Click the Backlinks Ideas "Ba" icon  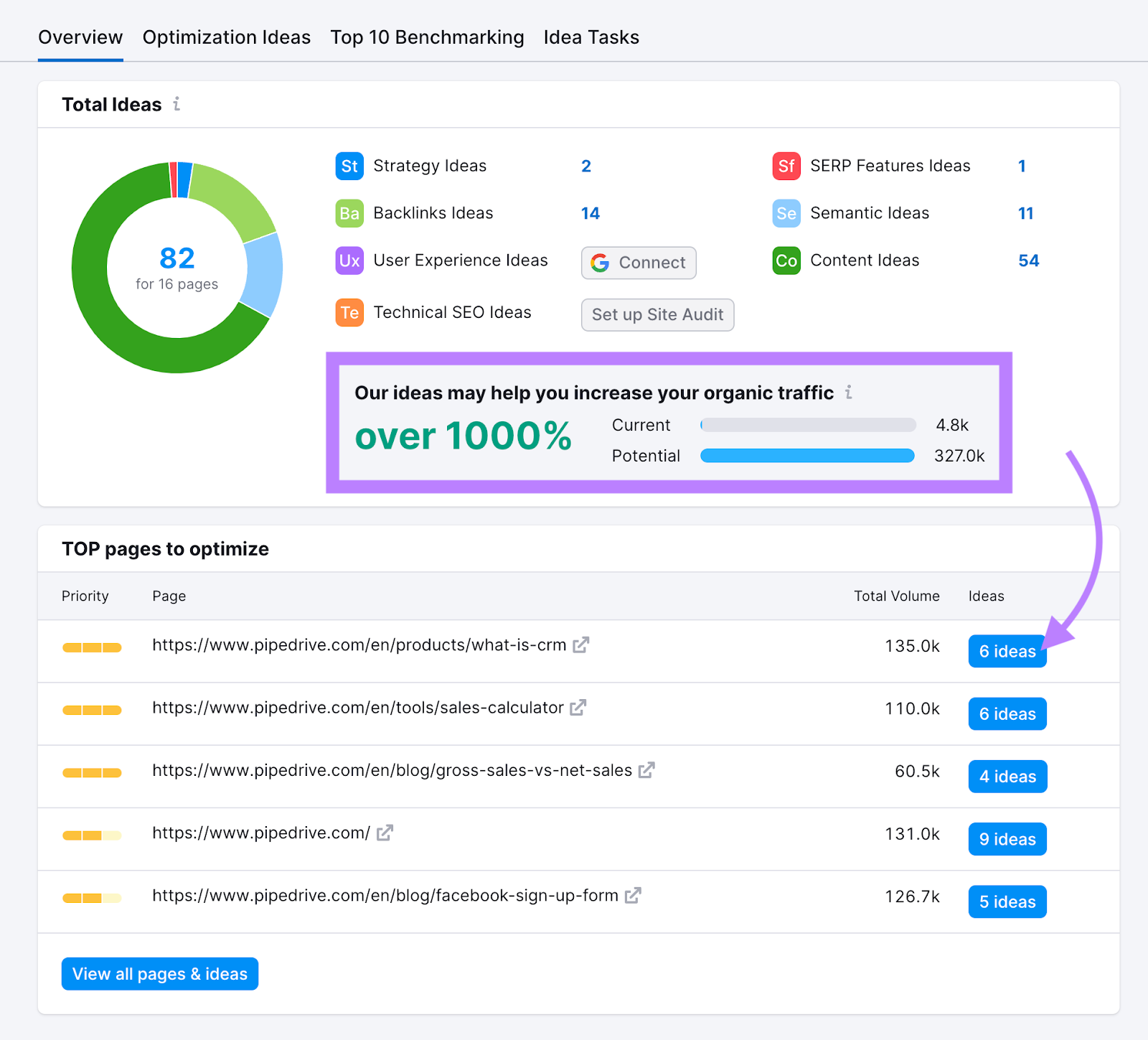[x=349, y=213]
